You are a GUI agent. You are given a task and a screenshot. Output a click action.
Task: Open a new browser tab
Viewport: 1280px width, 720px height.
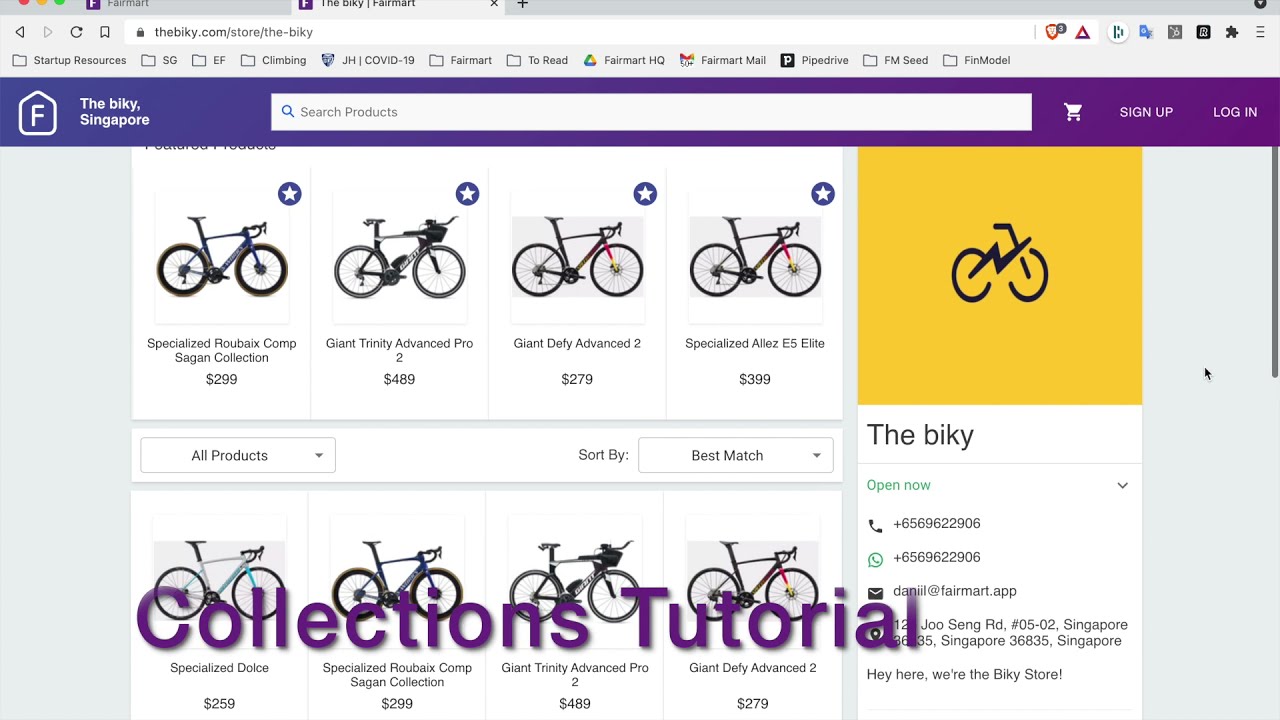(522, 5)
